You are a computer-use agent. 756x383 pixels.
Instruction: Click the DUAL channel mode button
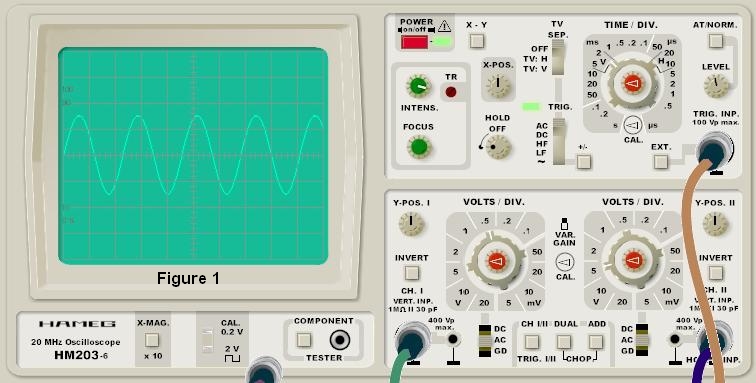tap(564, 342)
